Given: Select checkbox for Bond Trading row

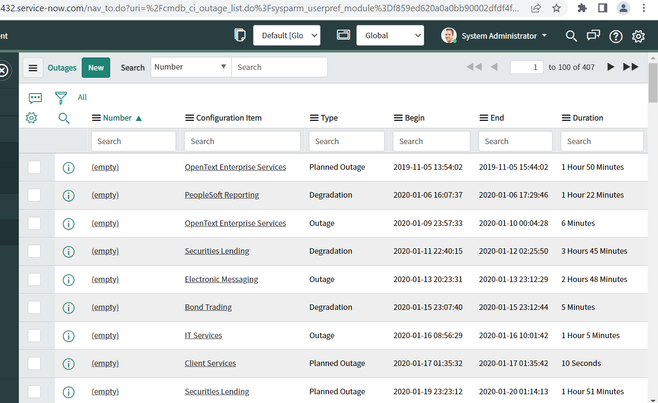Looking at the screenshot, I should point(34,307).
